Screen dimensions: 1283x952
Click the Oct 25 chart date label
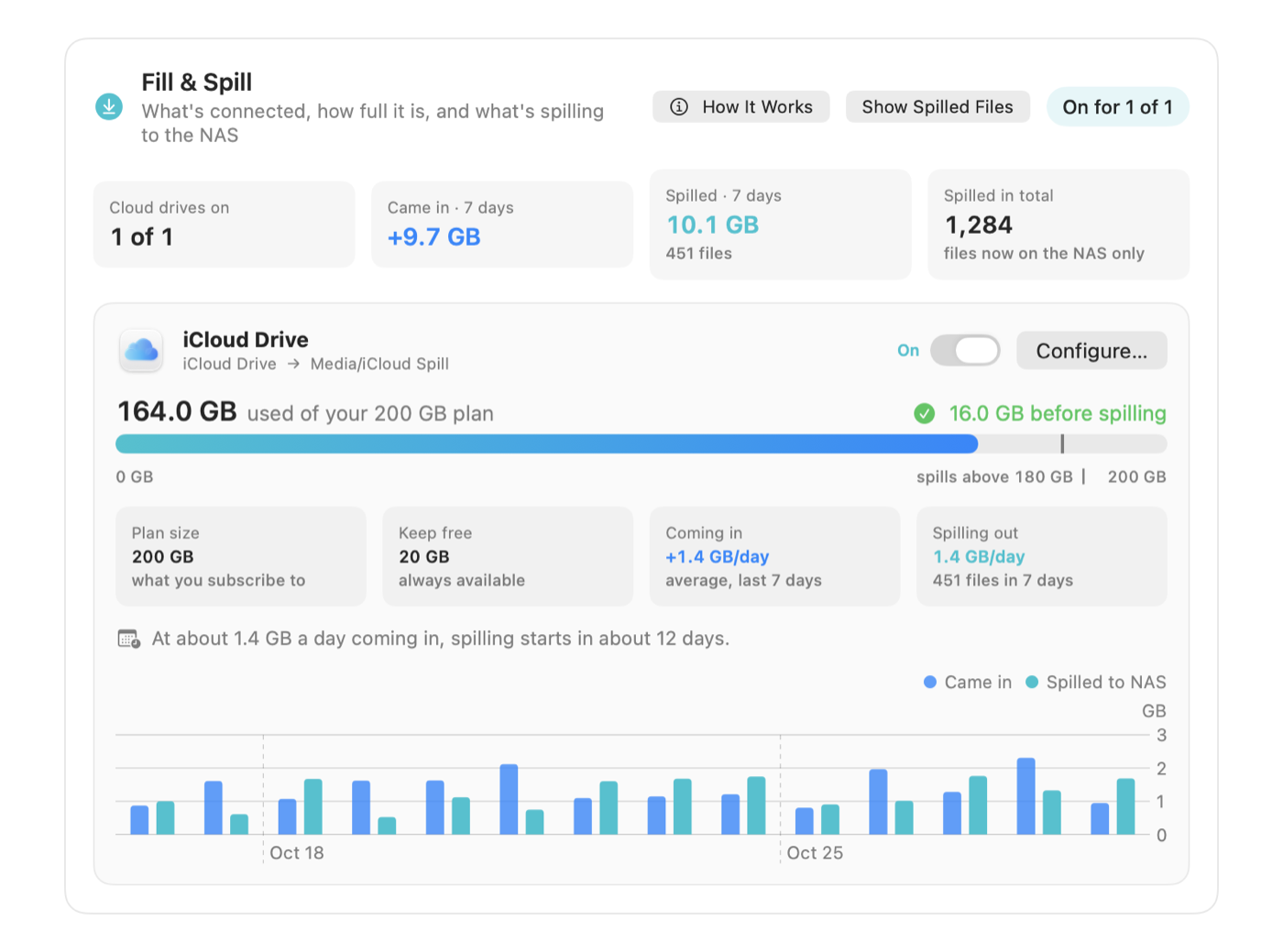pyautogui.click(x=815, y=853)
